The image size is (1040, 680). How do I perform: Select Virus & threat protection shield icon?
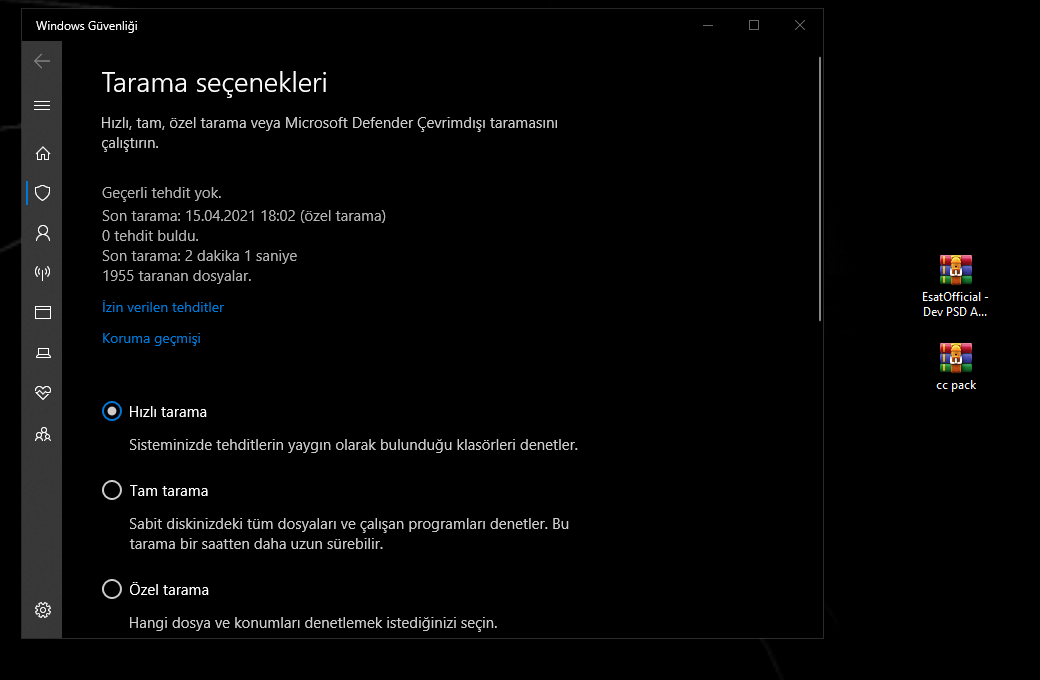[42, 193]
